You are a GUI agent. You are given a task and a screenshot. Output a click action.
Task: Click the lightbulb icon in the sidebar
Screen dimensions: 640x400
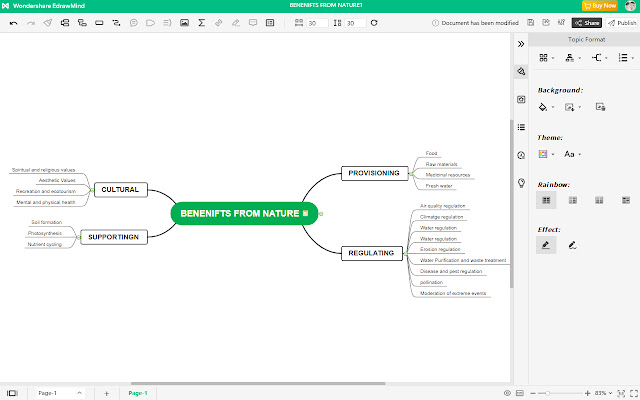coord(521,183)
